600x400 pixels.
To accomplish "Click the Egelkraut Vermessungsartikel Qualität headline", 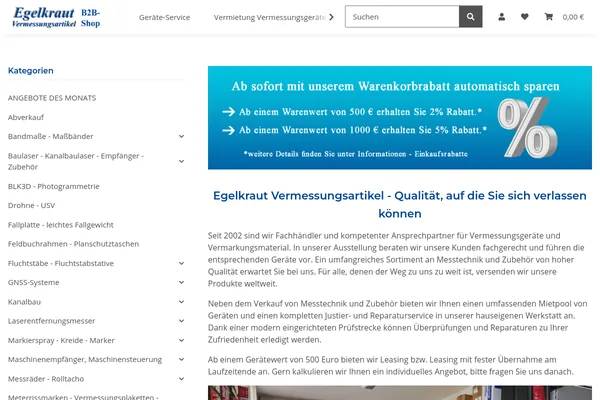I will pos(400,204).
